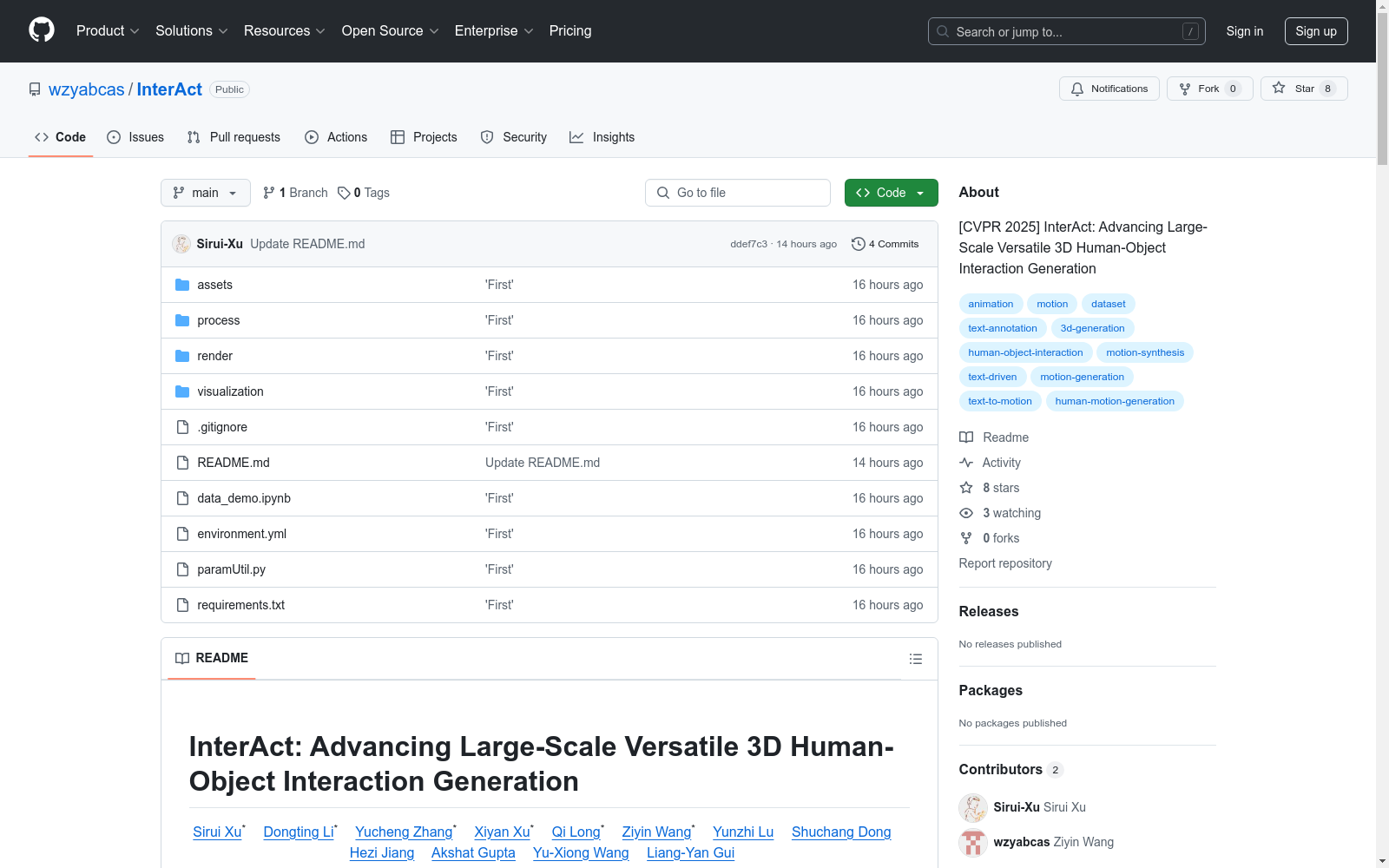Open the InterAct repository name link

pyautogui.click(x=169, y=89)
